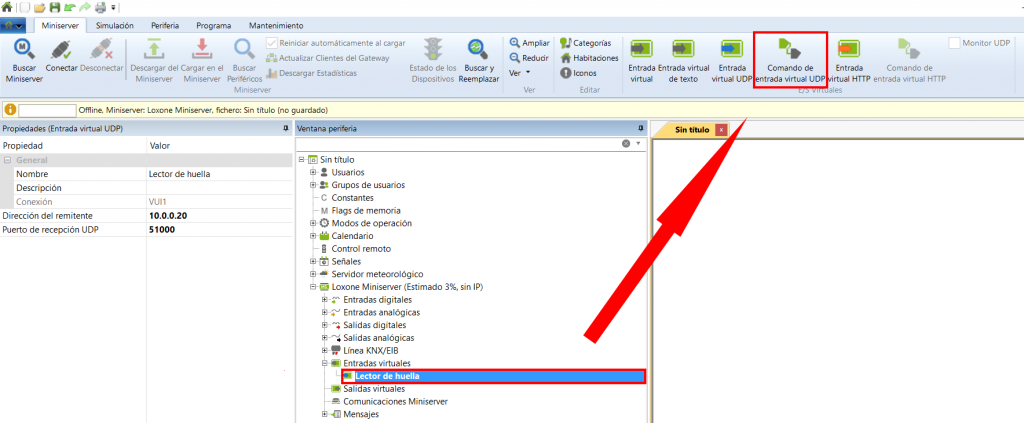This screenshot has width=1024, height=423.
Task: Click Cargar en el Miniserver icon
Action: click(x=201, y=50)
